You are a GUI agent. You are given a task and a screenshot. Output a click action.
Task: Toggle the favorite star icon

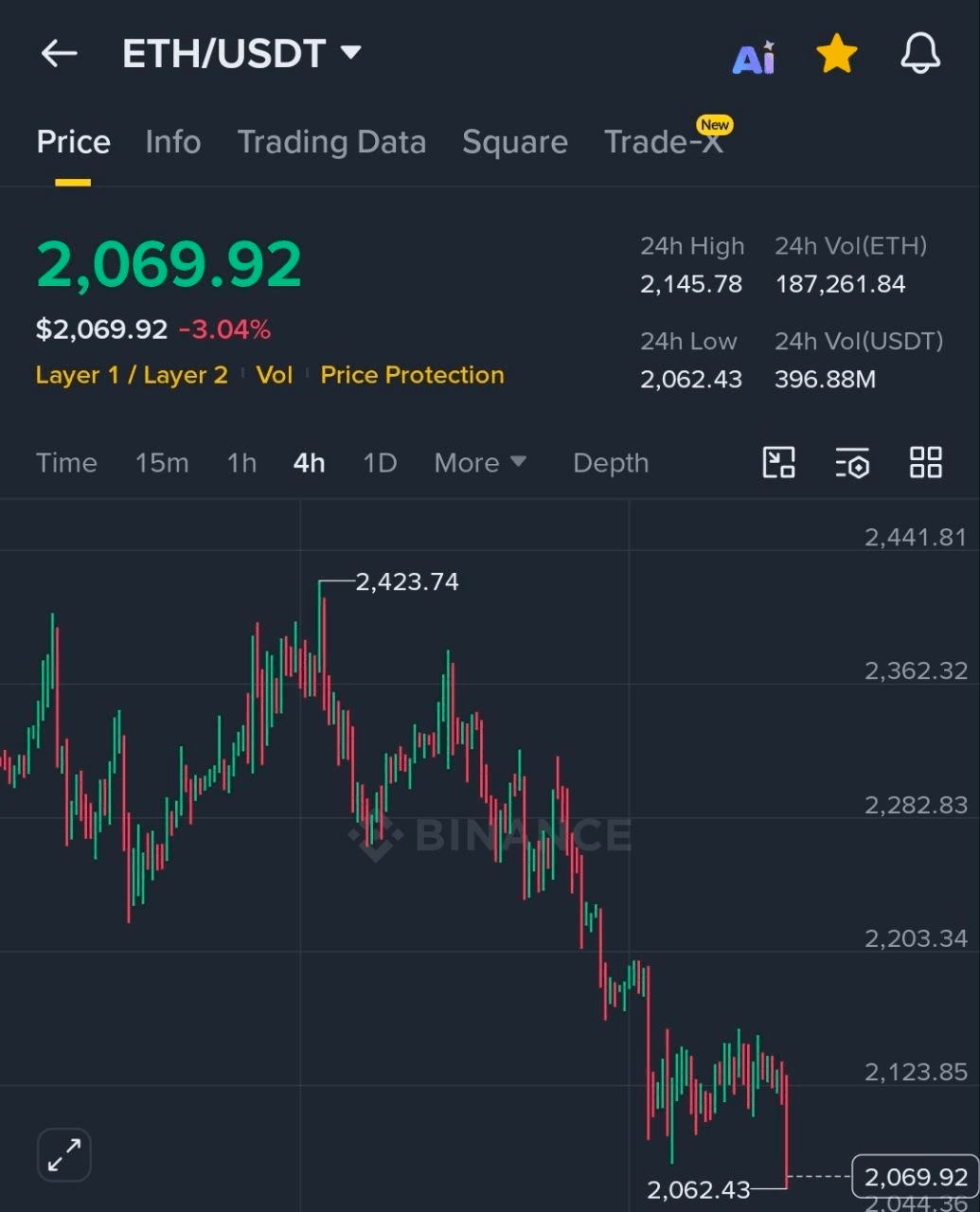click(837, 54)
